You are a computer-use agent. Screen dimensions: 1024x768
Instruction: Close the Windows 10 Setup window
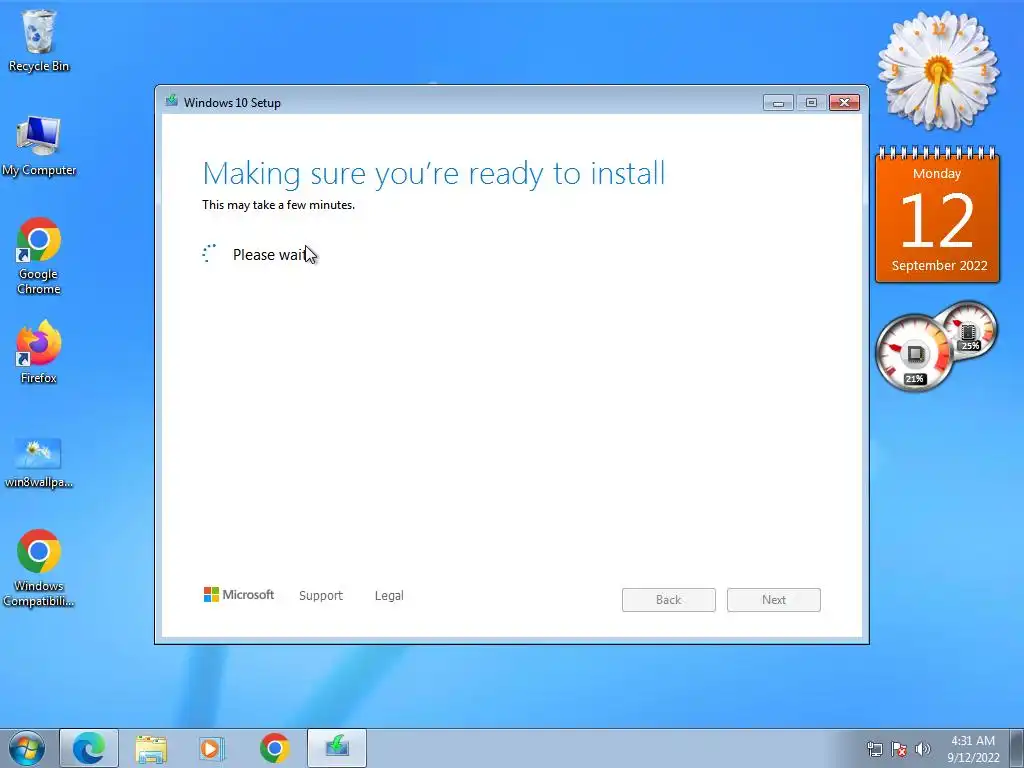(844, 103)
